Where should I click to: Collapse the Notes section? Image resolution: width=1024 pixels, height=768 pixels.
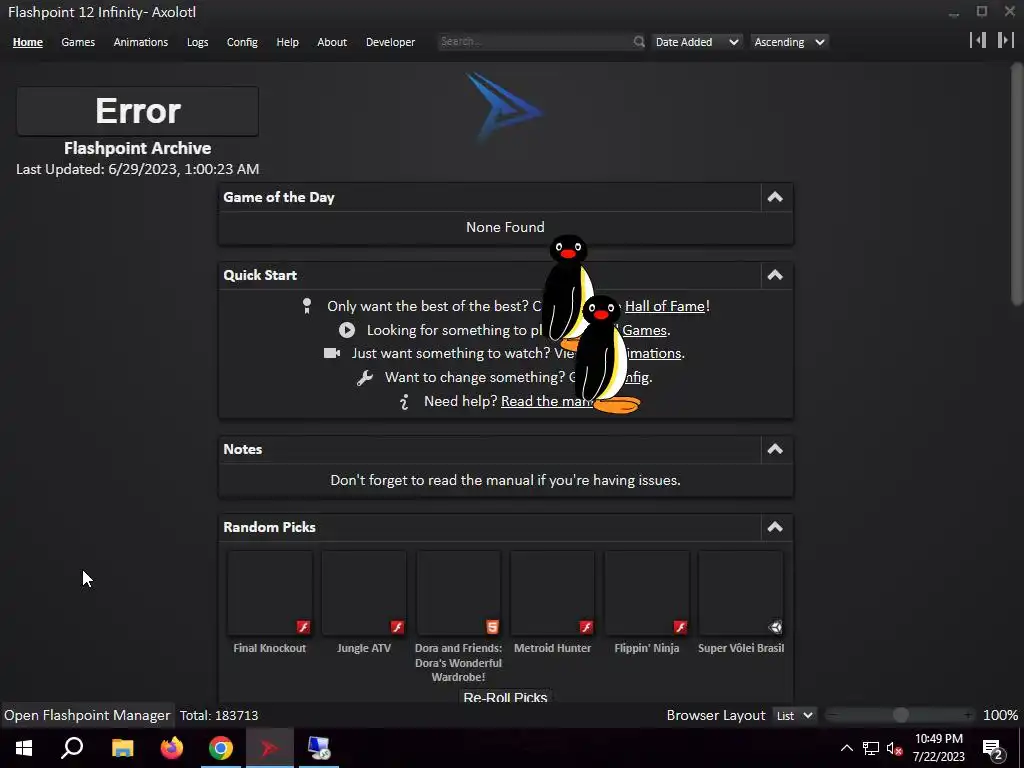775,449
